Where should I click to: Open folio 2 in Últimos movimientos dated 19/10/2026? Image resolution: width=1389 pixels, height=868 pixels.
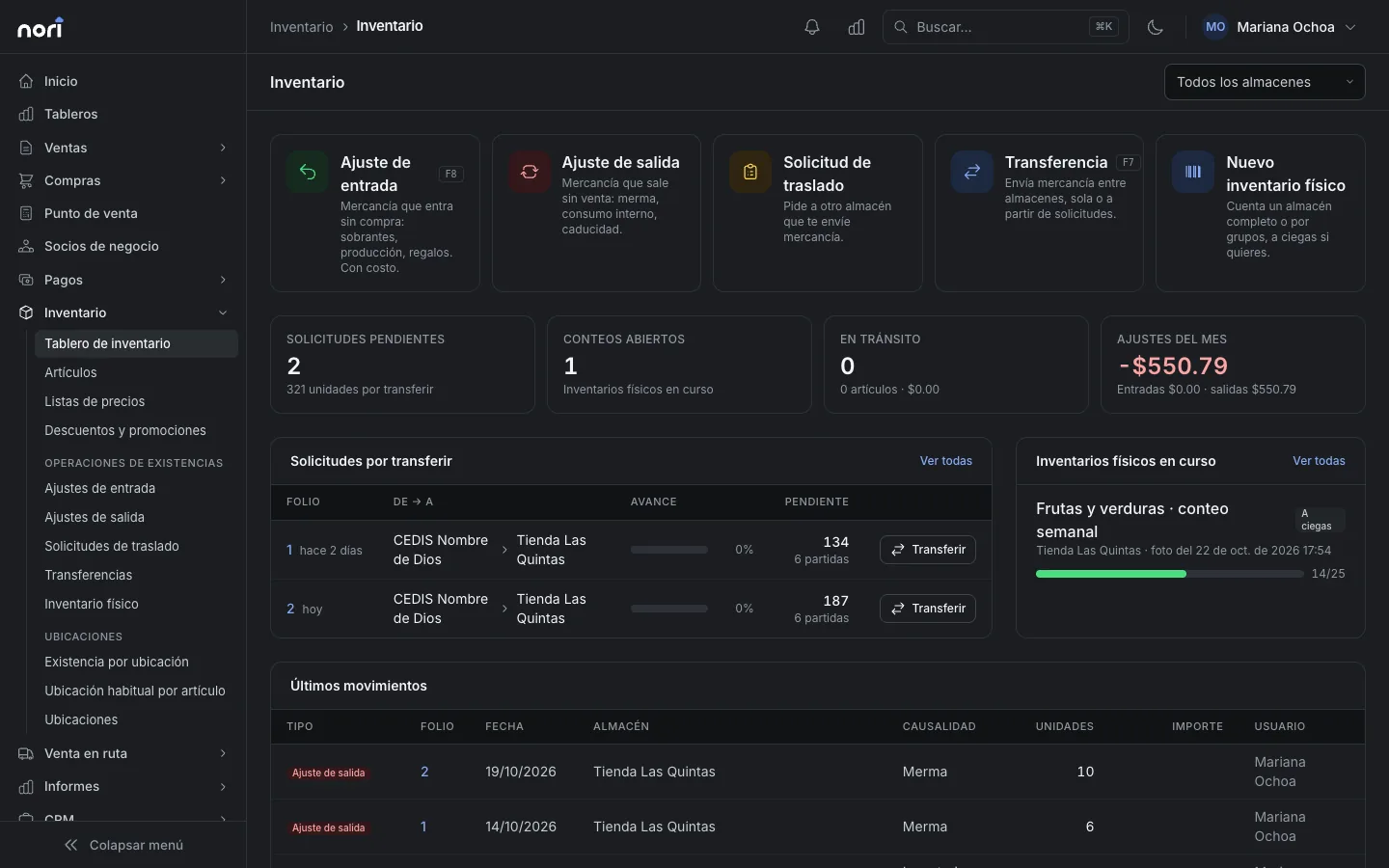coord(424,772)
